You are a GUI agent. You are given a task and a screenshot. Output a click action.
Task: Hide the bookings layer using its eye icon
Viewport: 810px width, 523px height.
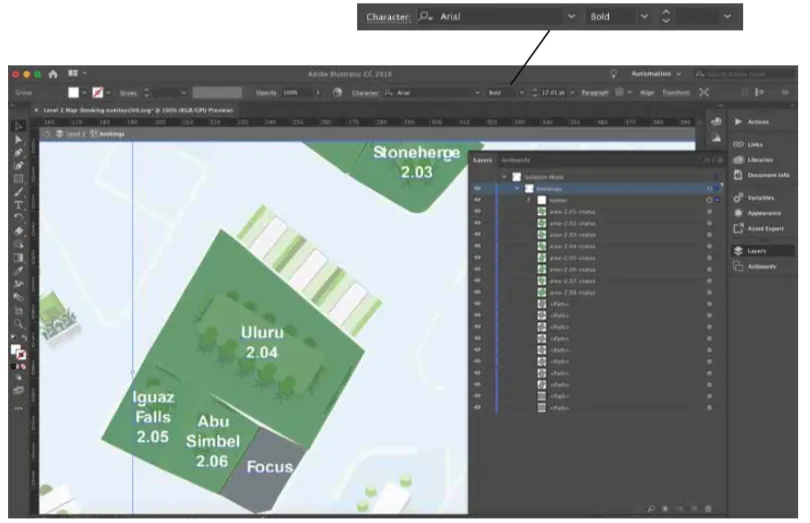(x=477, y=188)
